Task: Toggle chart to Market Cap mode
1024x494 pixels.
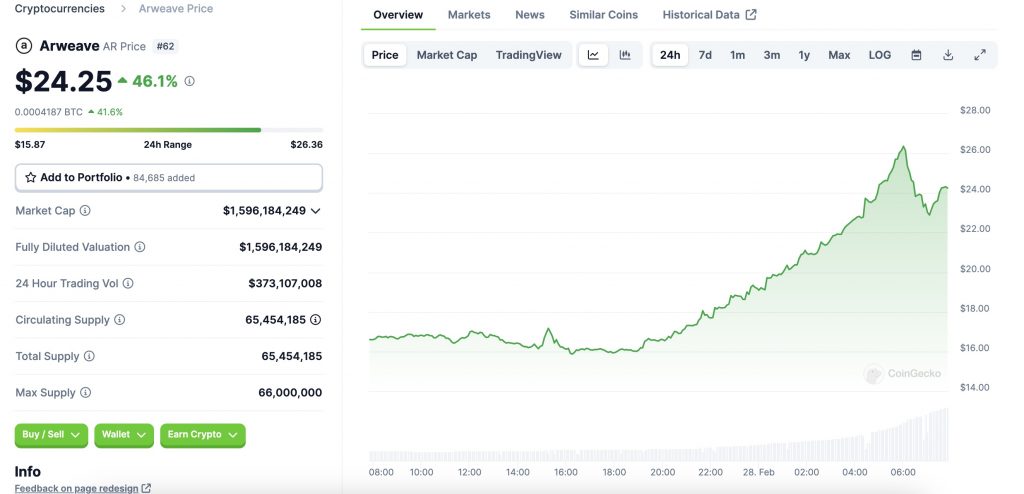Action: [447, 56]
